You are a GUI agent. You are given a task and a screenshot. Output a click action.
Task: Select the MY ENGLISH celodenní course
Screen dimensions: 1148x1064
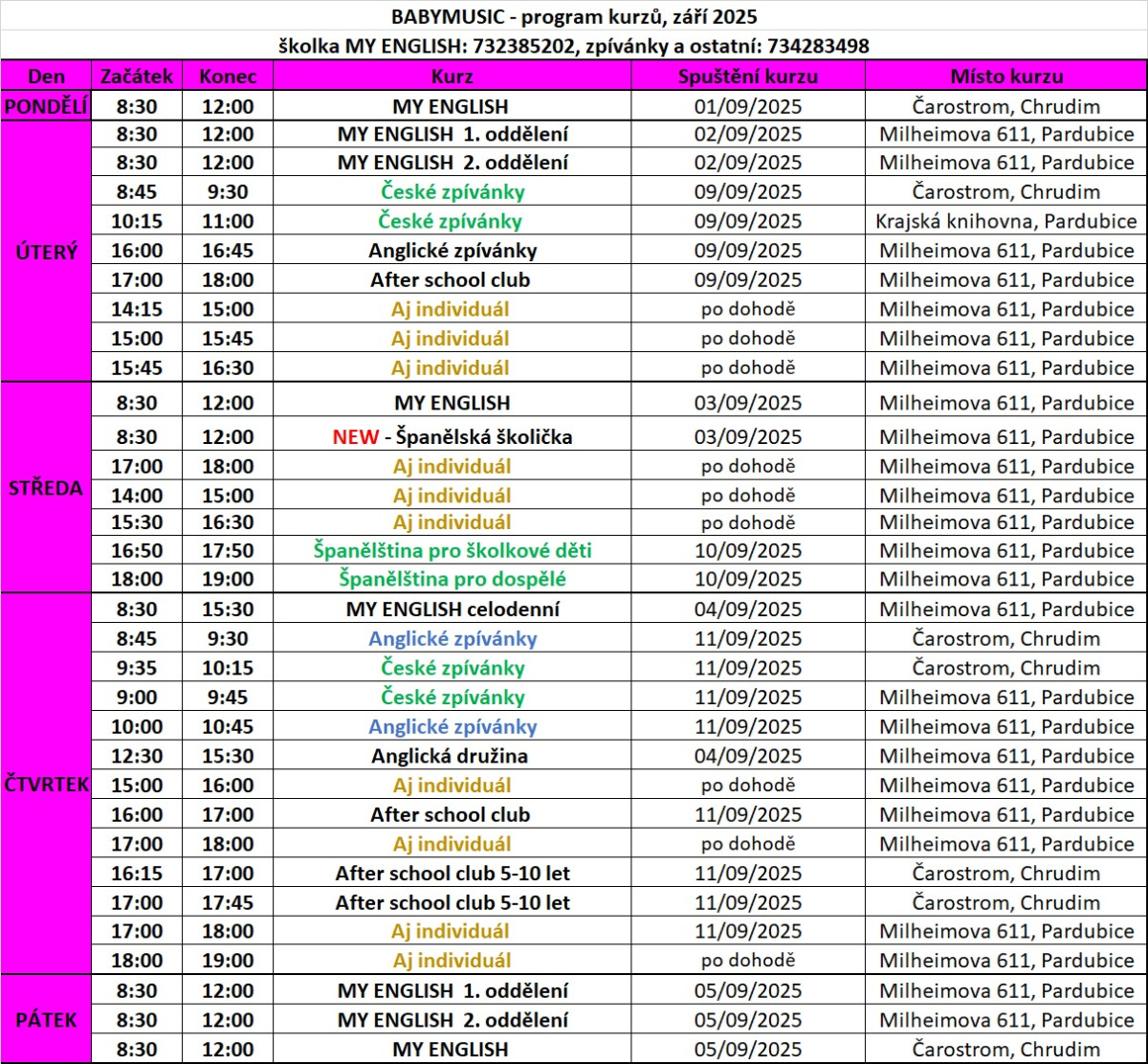(x=452, y=609)
